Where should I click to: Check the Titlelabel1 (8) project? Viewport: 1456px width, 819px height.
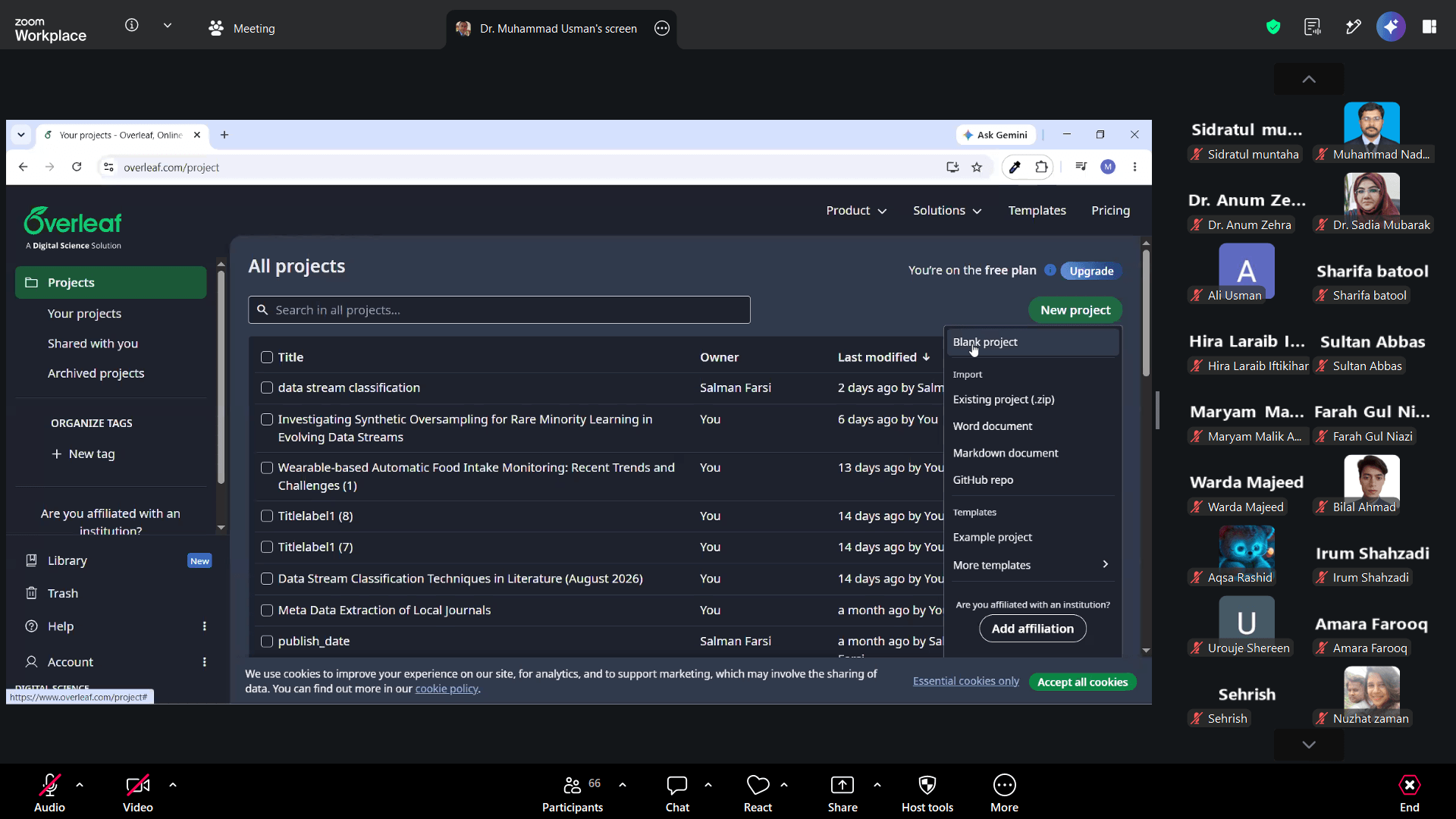pos(267,516)
